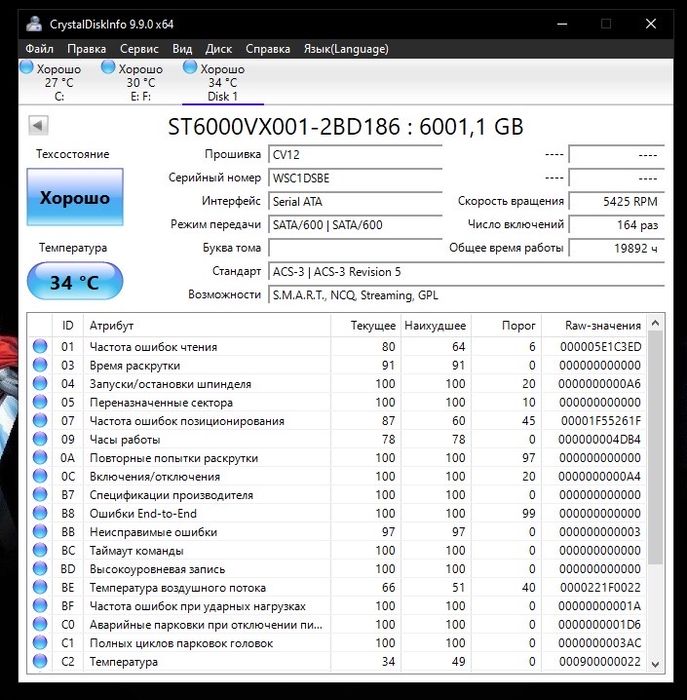Image resolution: width=687 pixels, height=700 pixels.
Task: Click raw value 00001F55261F
Action: coord(601,421)
